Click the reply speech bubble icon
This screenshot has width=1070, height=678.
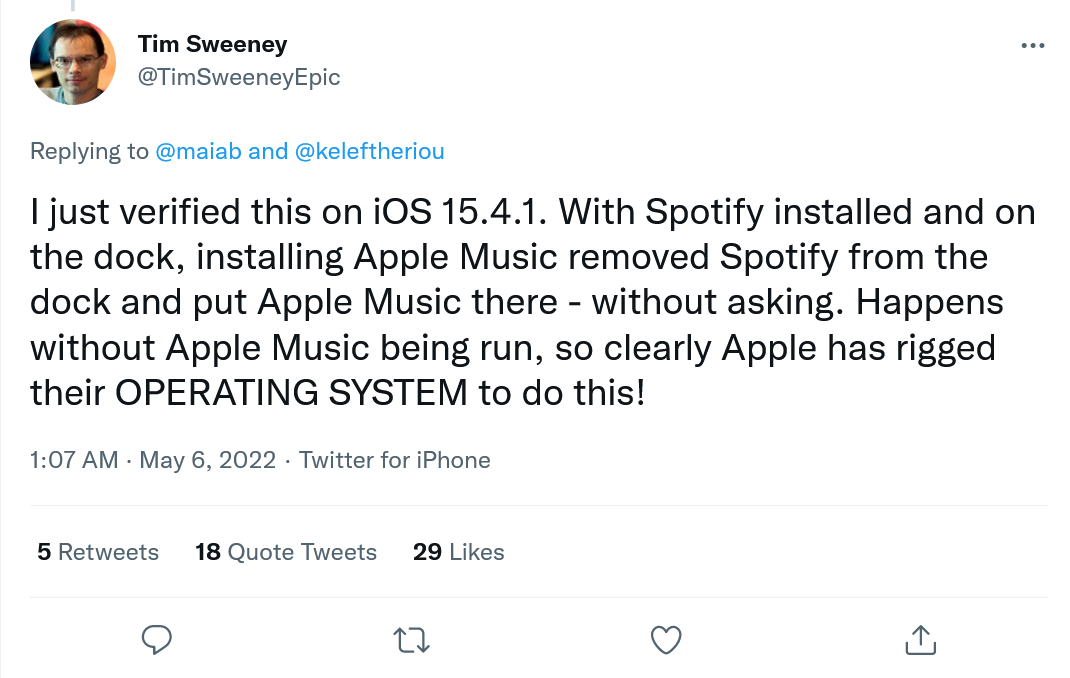(x=157, y=640)
